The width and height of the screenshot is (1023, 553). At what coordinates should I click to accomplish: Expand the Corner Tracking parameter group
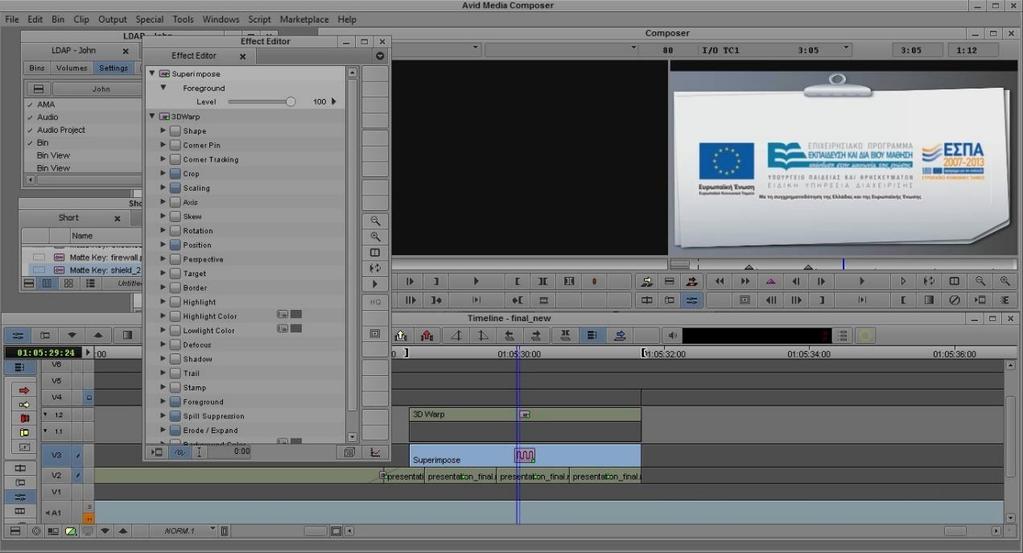tap(163, 159)
